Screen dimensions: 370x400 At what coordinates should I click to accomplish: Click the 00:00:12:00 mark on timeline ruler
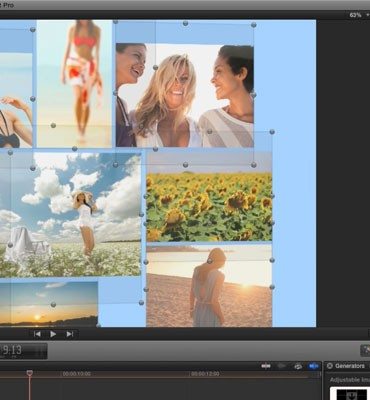pos(205,374)
